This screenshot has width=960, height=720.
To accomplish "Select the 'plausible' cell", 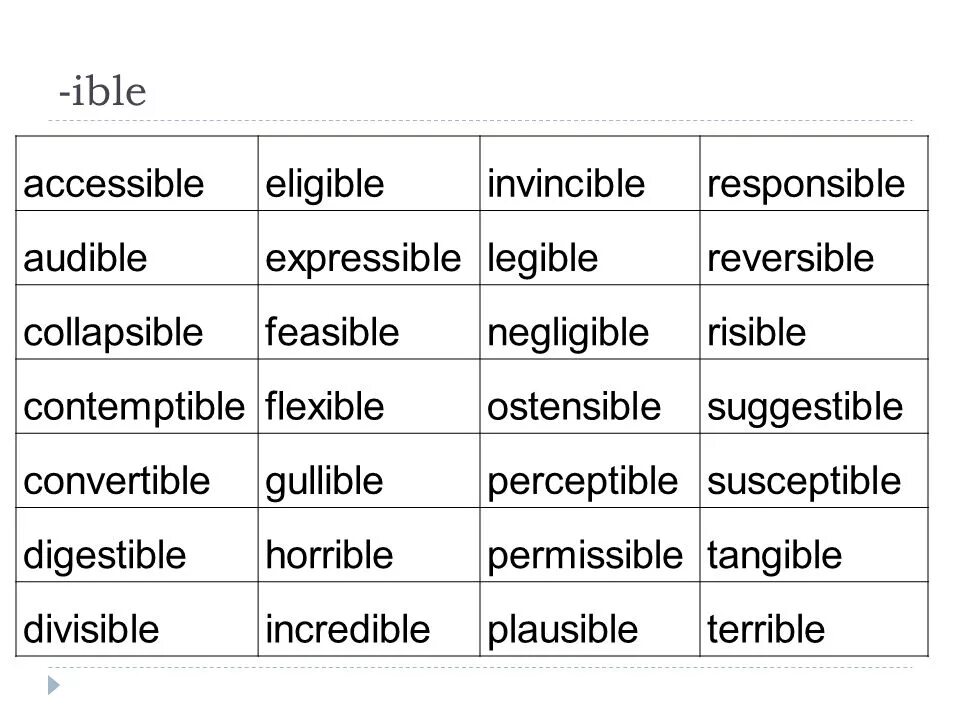I will pos(590,619).
